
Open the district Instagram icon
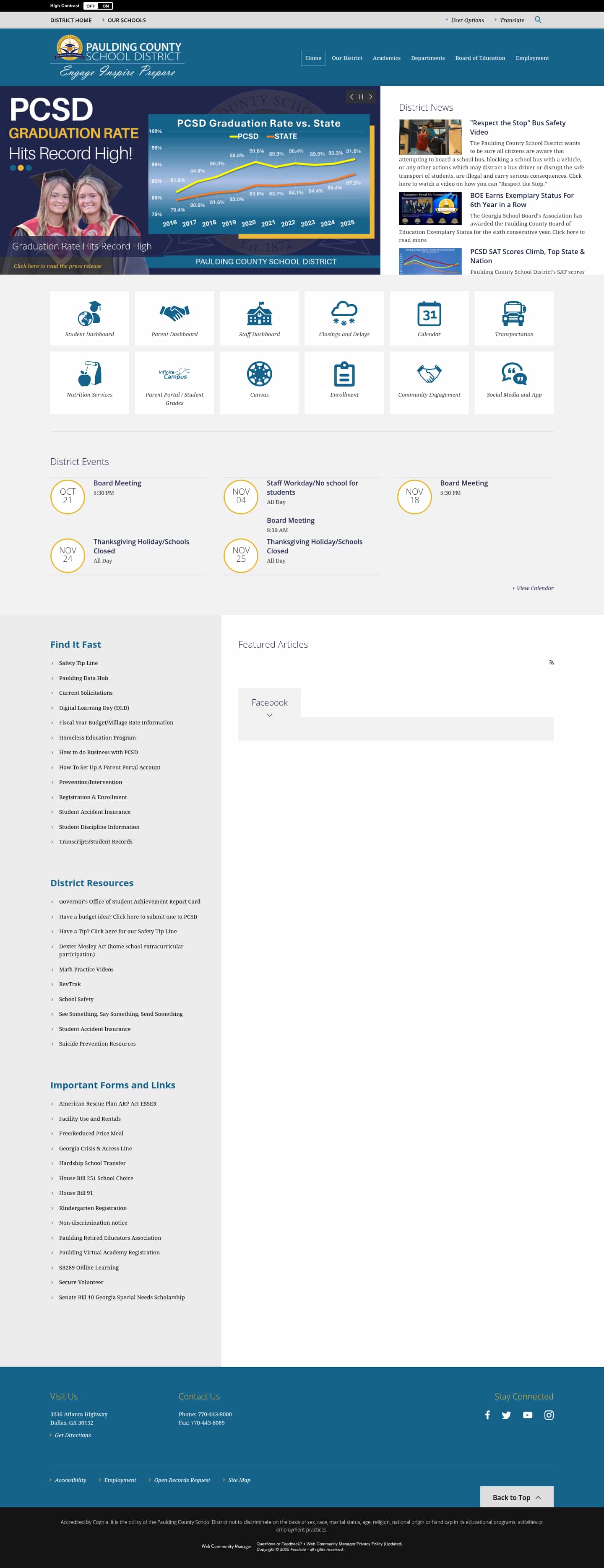[x=549, y=1415]
